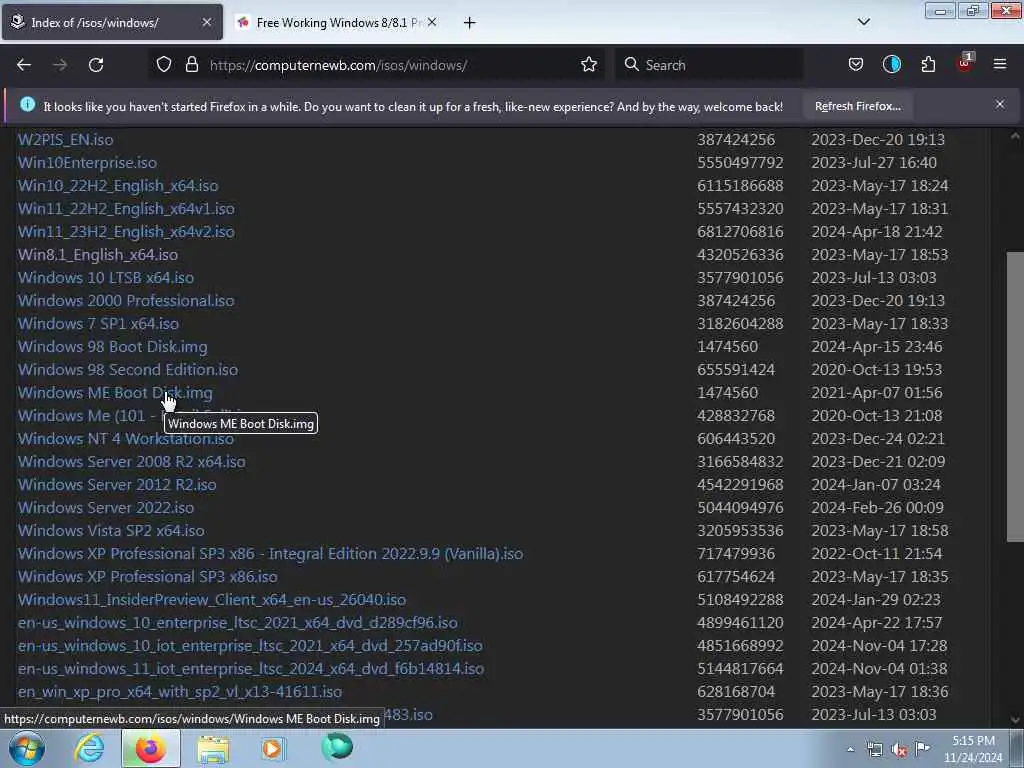
Task: Open Win11_23H2_English_x64v2.iso link
Action: point(126,232)
